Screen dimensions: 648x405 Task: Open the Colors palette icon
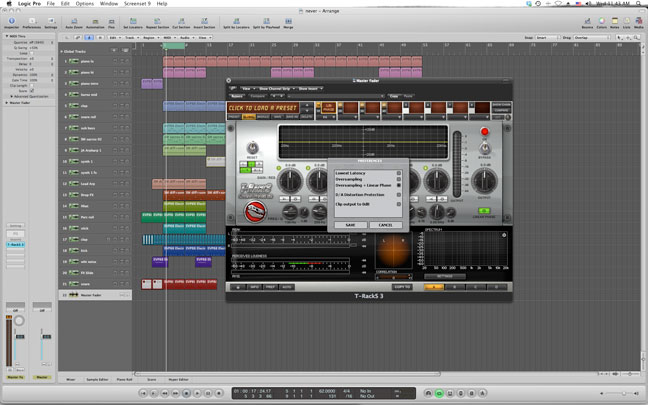pos(602,22)
